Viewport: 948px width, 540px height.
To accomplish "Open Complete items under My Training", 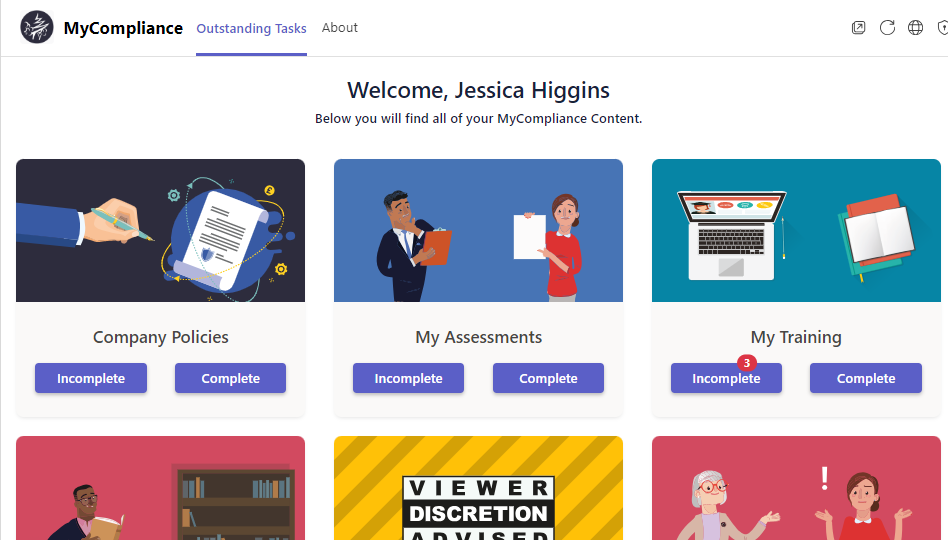I will [866, 378].
